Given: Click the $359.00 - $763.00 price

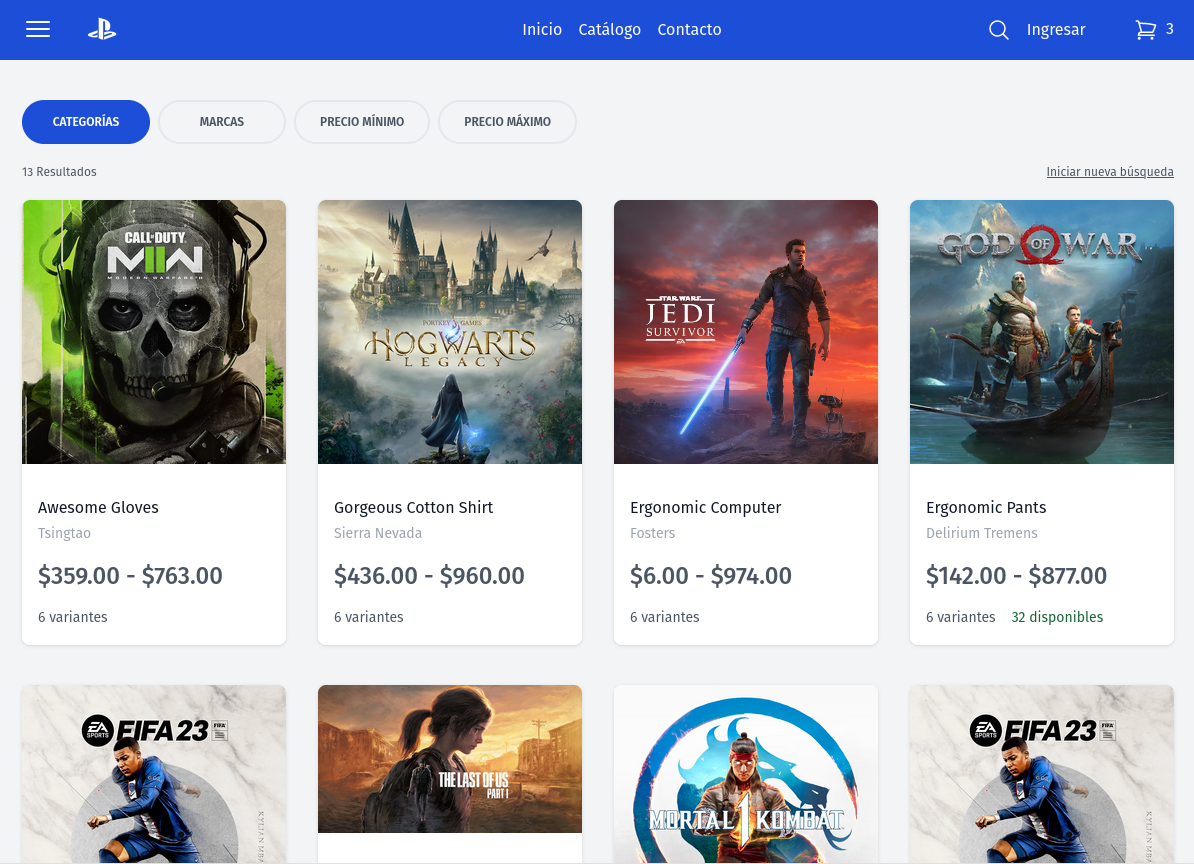Looking at the screenshot, I should pos(130,575).
